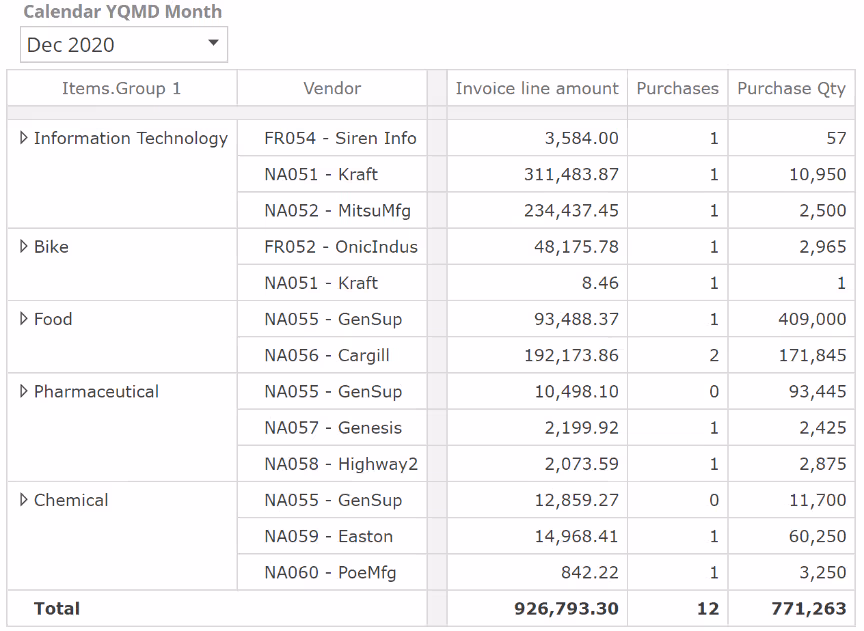This screenshot has width=864, height=631.
Task: Click the Purchase Qty column header
Action: 791,88
